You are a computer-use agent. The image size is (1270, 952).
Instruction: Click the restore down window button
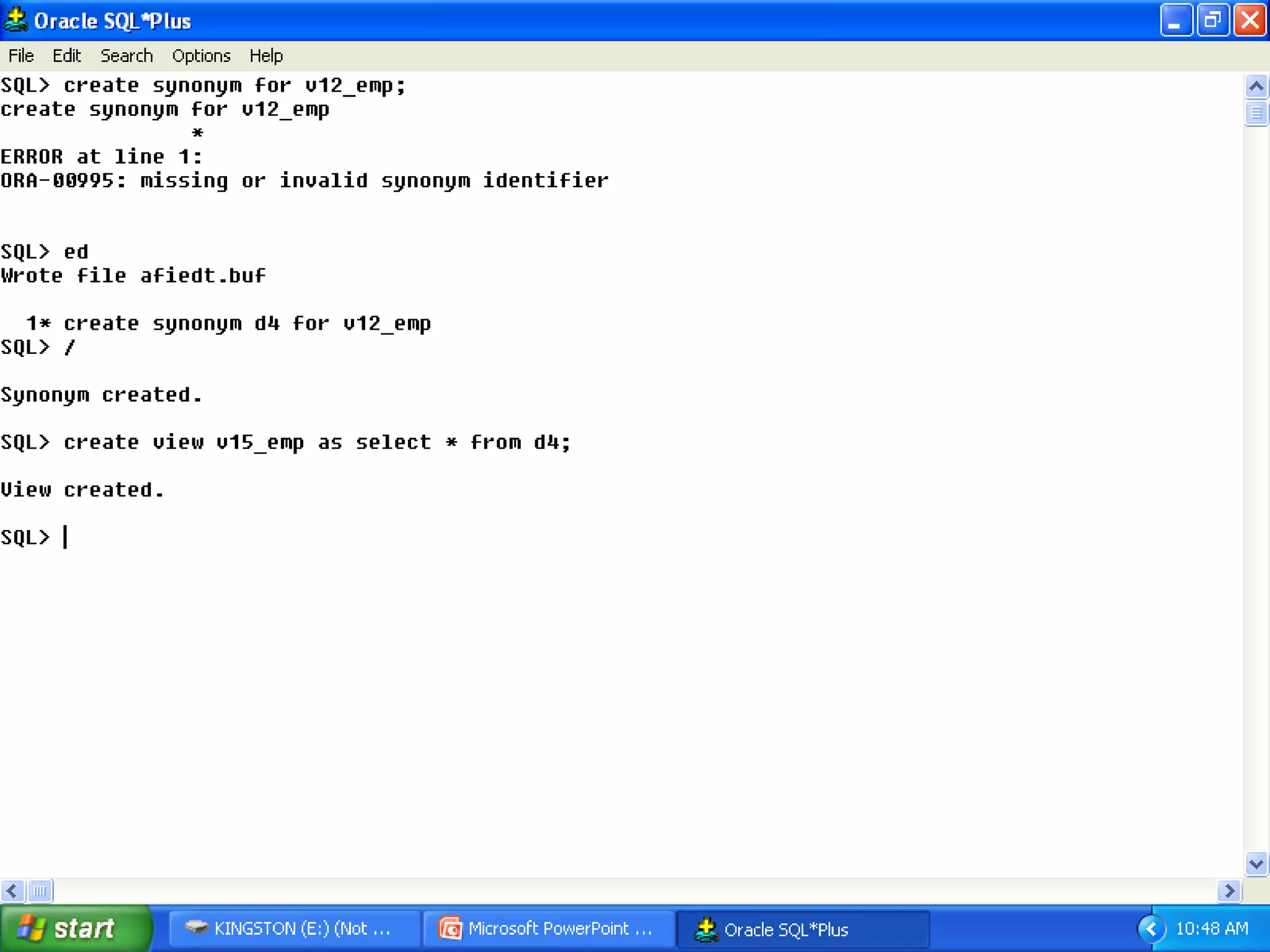[1212, 21]
